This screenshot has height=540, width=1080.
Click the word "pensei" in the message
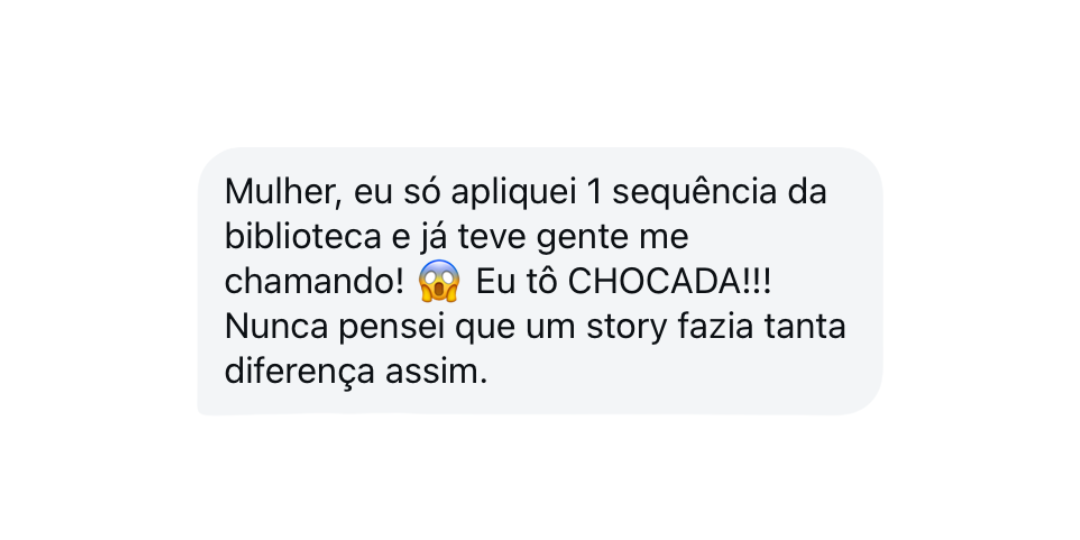coord(384,327)
